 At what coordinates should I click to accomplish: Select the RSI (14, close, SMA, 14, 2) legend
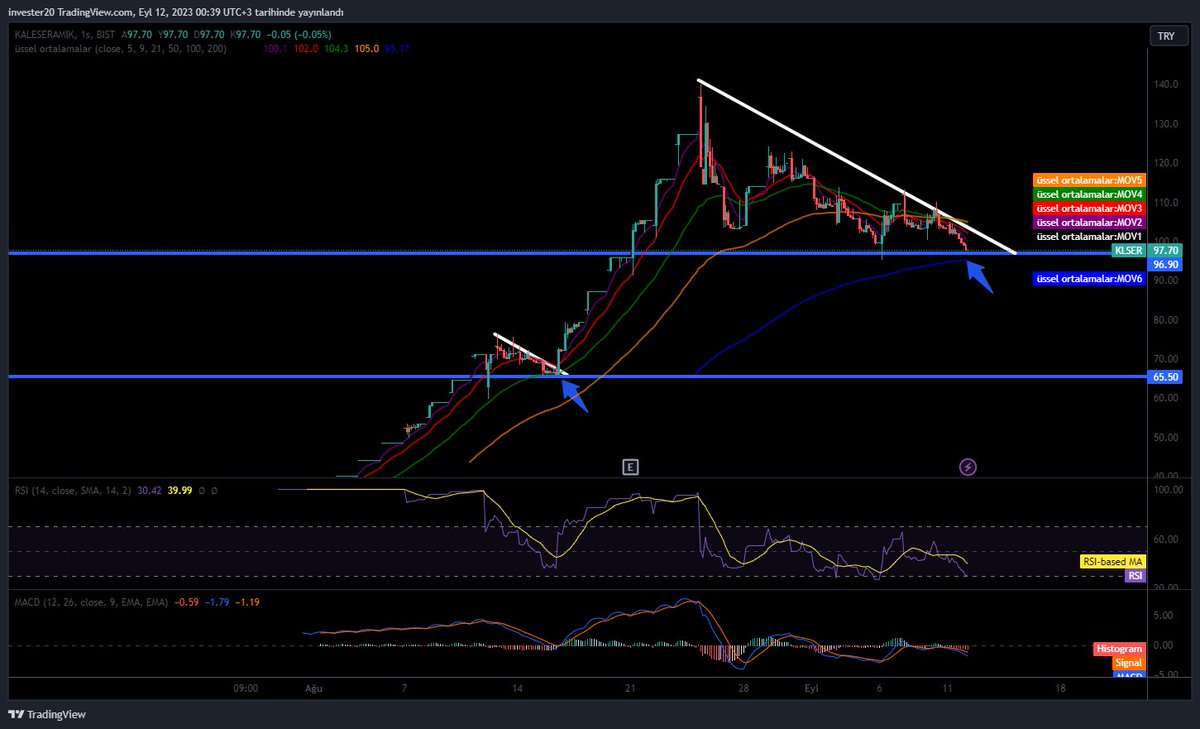tap(75, 490)
